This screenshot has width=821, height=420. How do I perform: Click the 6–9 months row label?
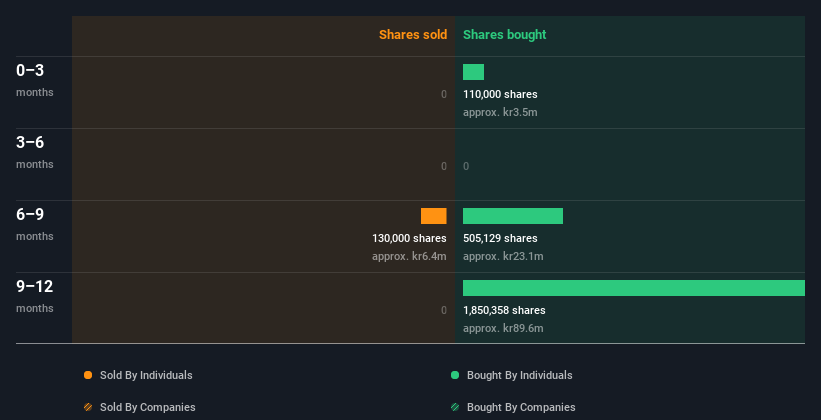click(35, 224)
